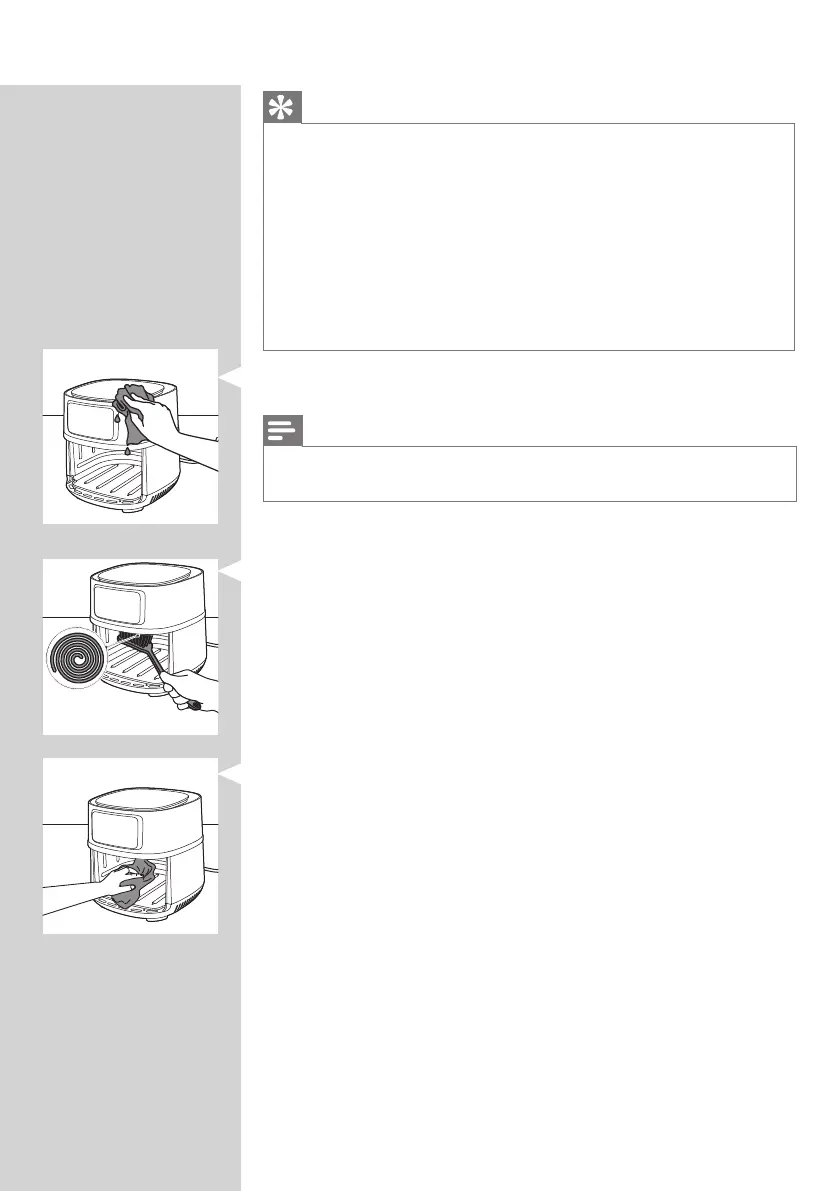Click inside the note box
The image size is (839, 1191).
point(529,474)
